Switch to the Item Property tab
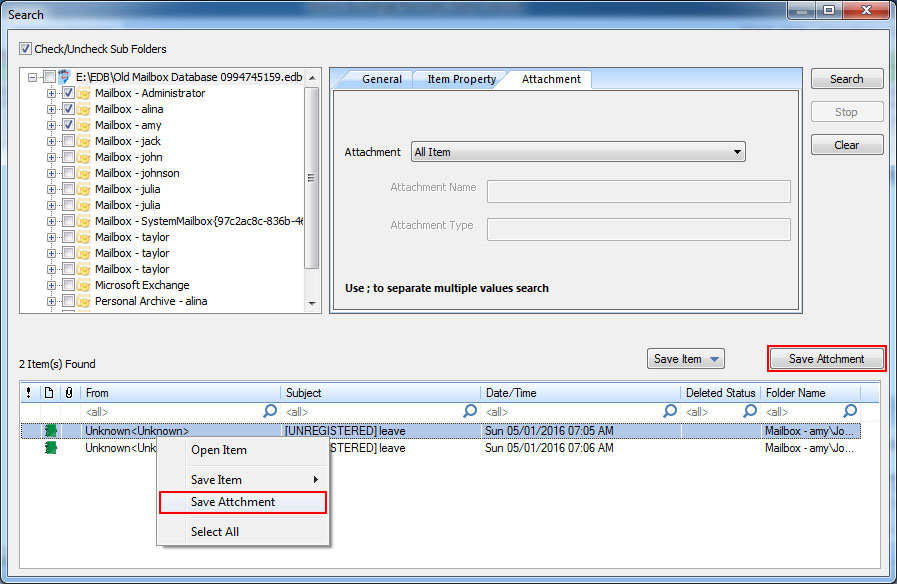The height and width of the screenshot is (584, 897). pyautogui.click(x=461, y=79)
